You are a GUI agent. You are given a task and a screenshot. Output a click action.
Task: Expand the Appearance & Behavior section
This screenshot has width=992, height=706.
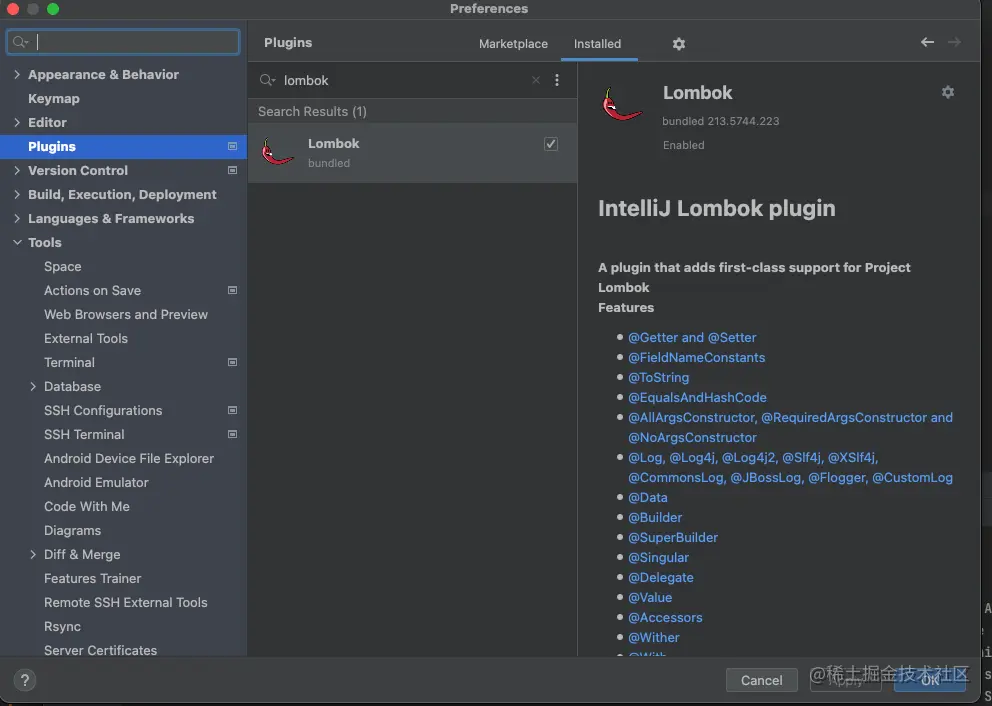pyautogui.click(x=17, y=74)
